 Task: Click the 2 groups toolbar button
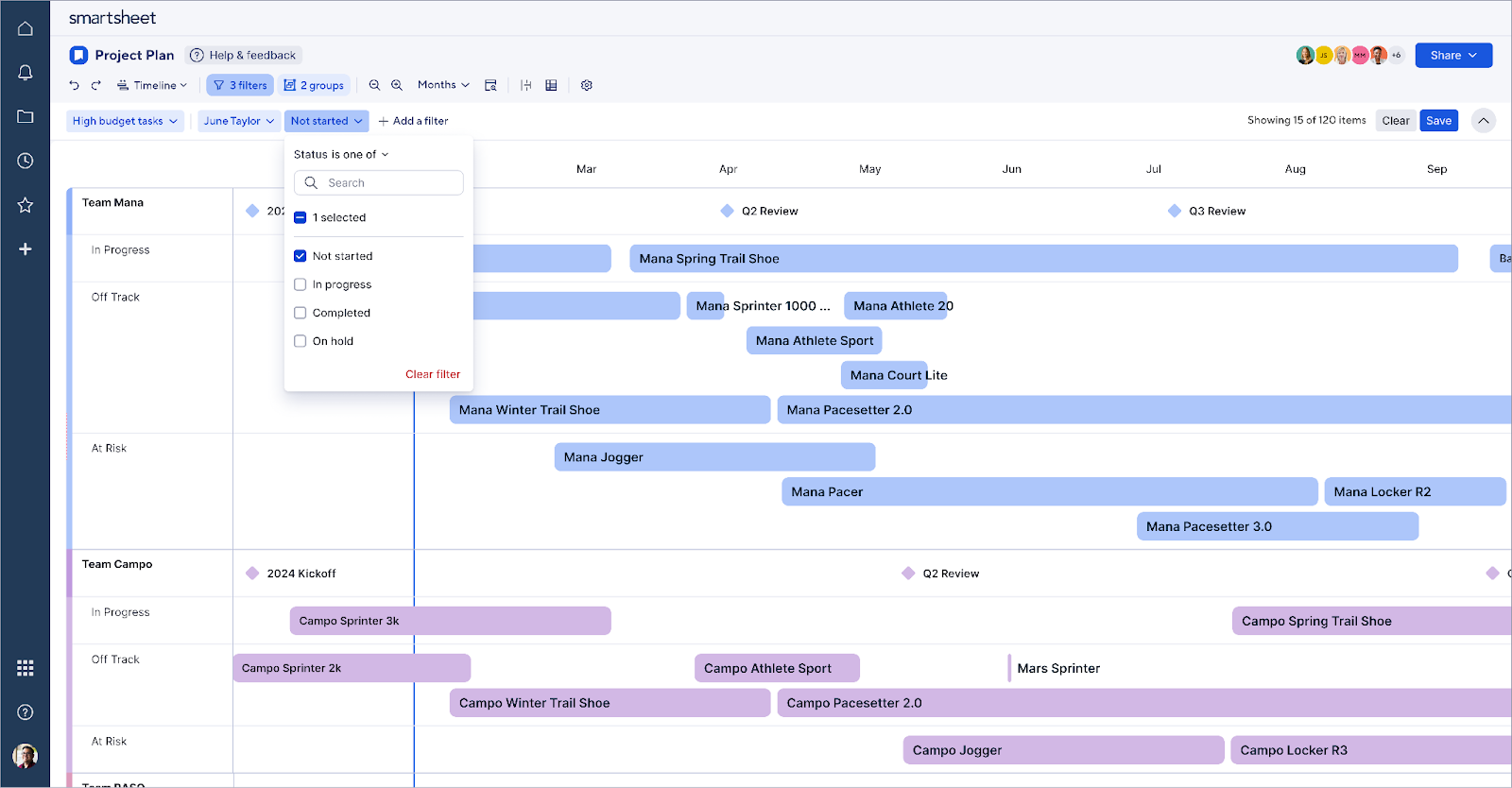click(x=314, y=85)
